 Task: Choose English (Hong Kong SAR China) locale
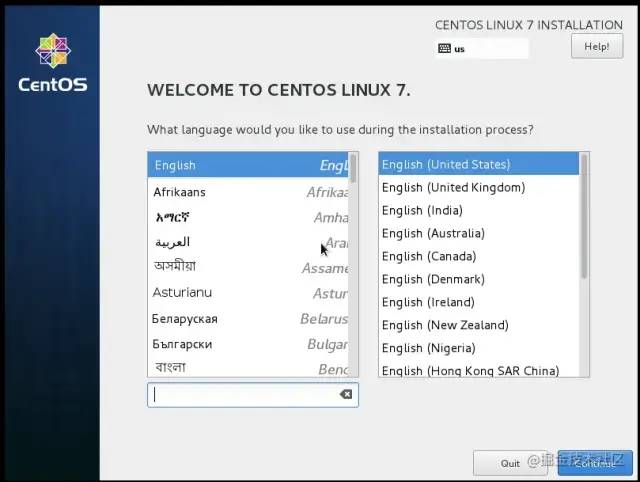pos(479,369)
